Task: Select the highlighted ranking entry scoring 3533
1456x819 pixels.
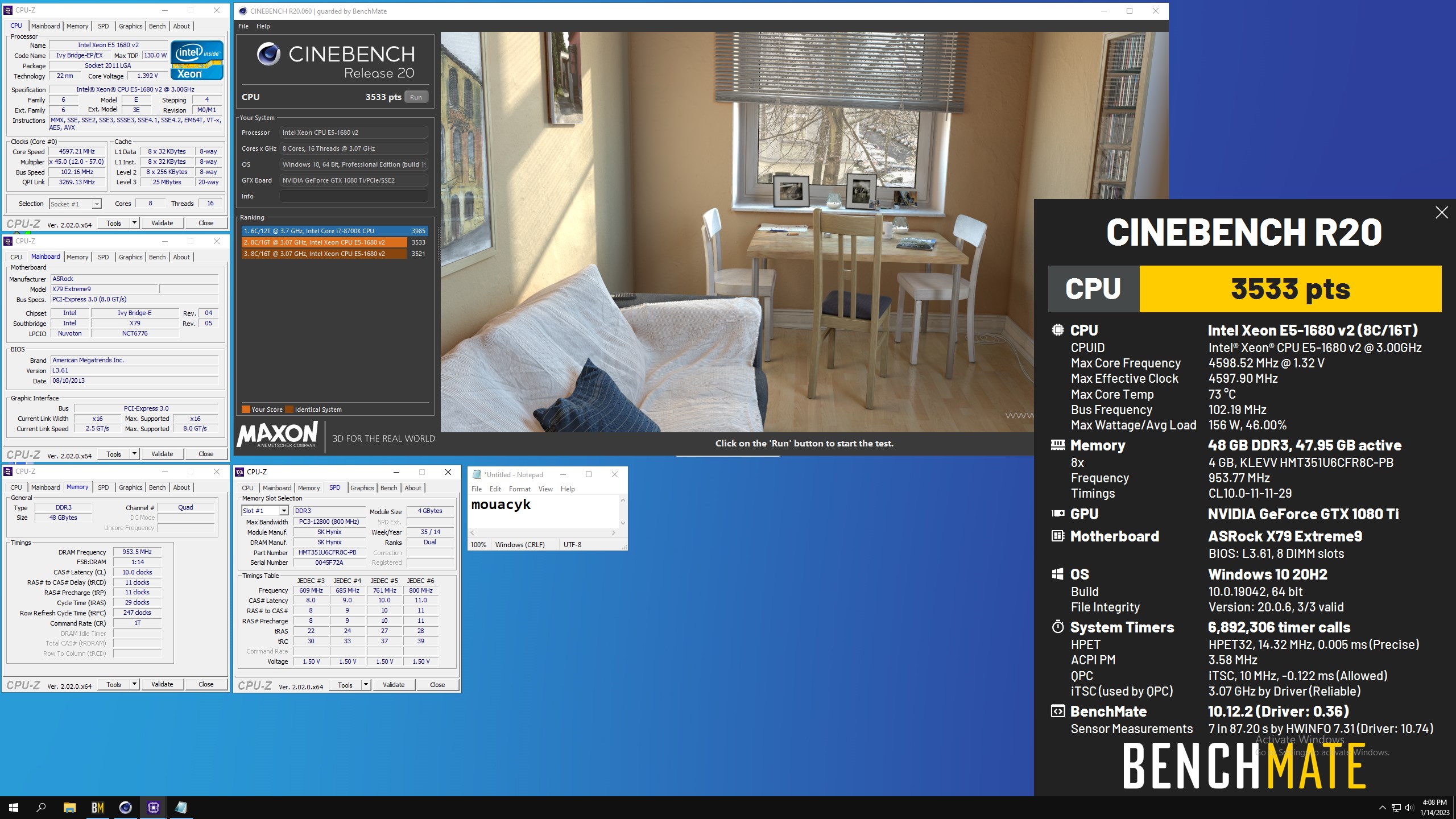Action: click(334, 242)
